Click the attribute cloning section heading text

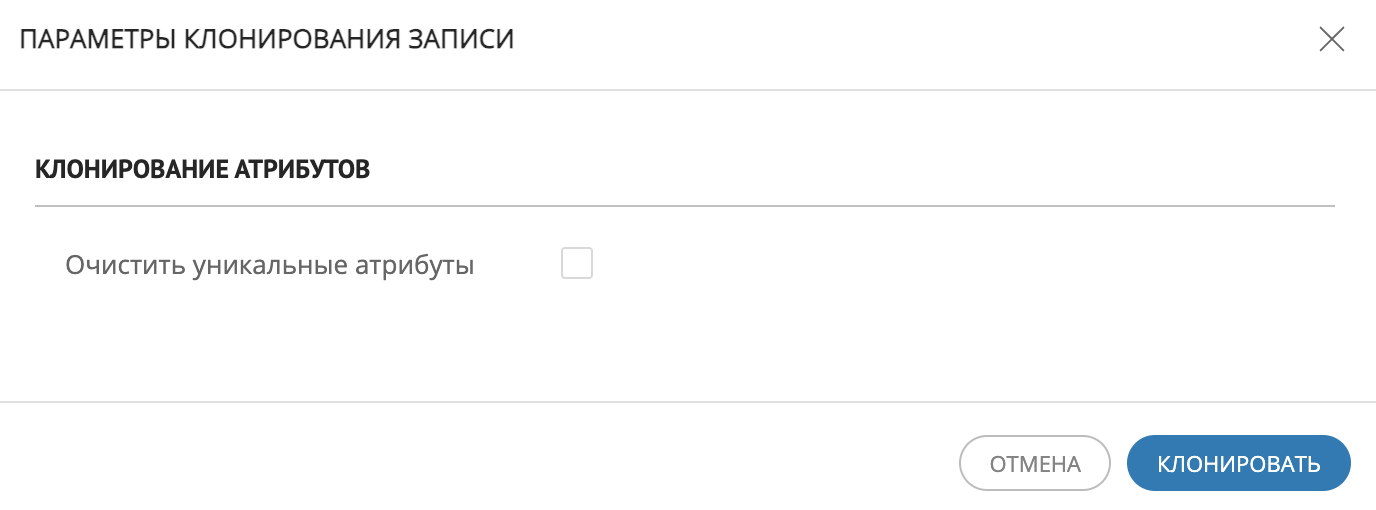(x=203, y=170)
